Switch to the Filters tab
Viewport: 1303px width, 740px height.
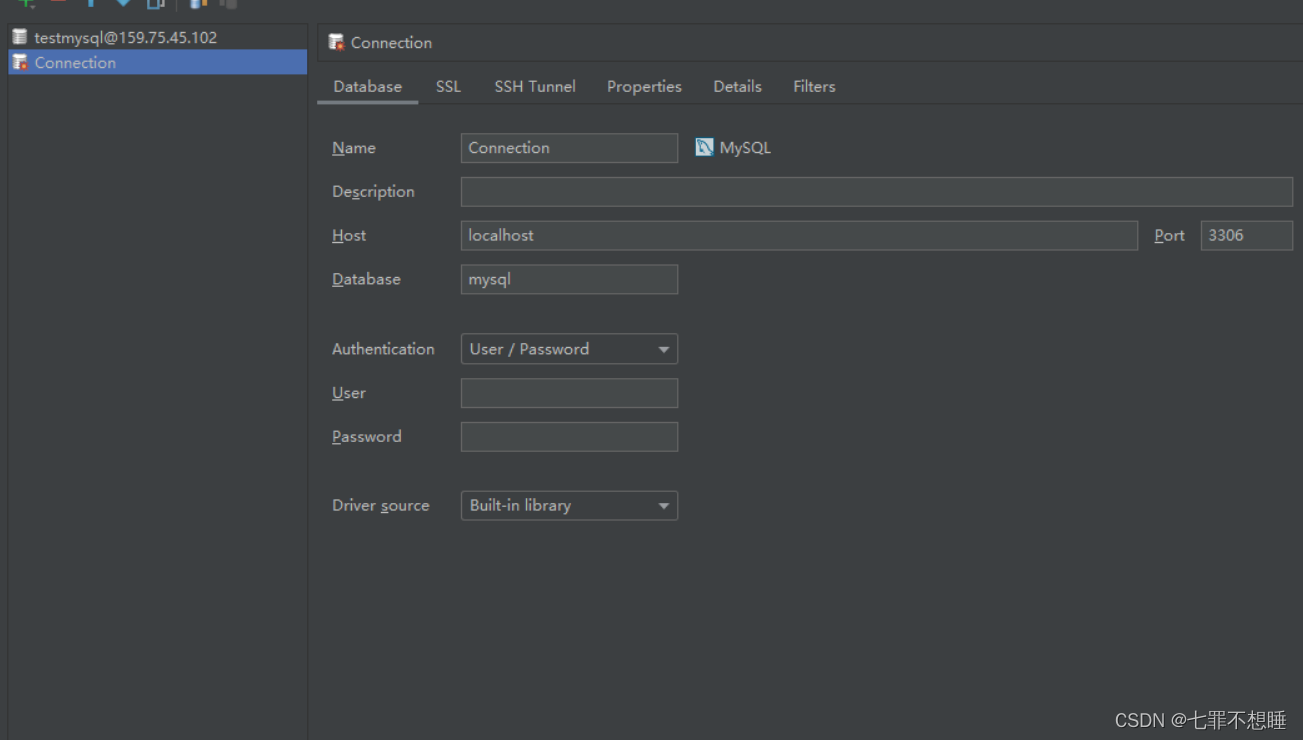coord(814,87)
